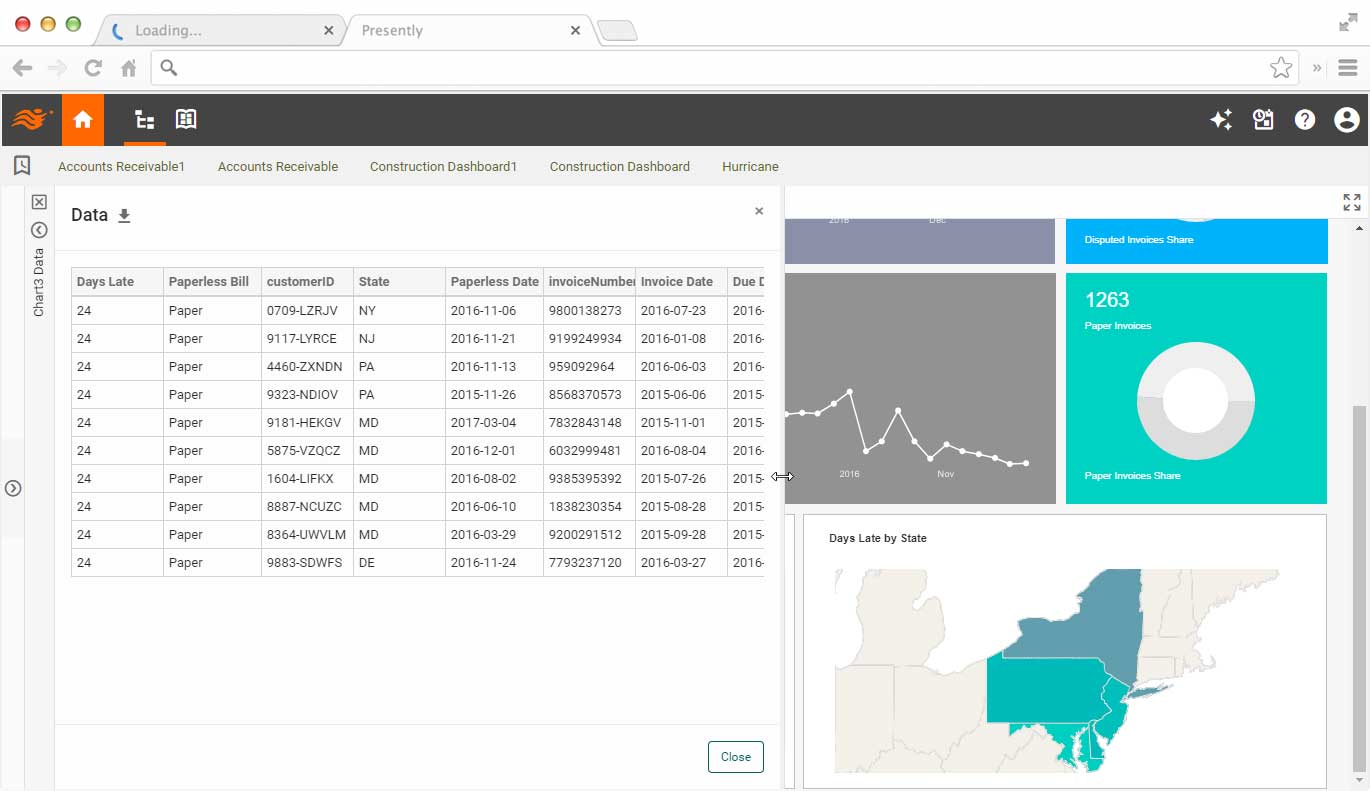
Task: Open the browser hamburger menu
Action: 1347,68
